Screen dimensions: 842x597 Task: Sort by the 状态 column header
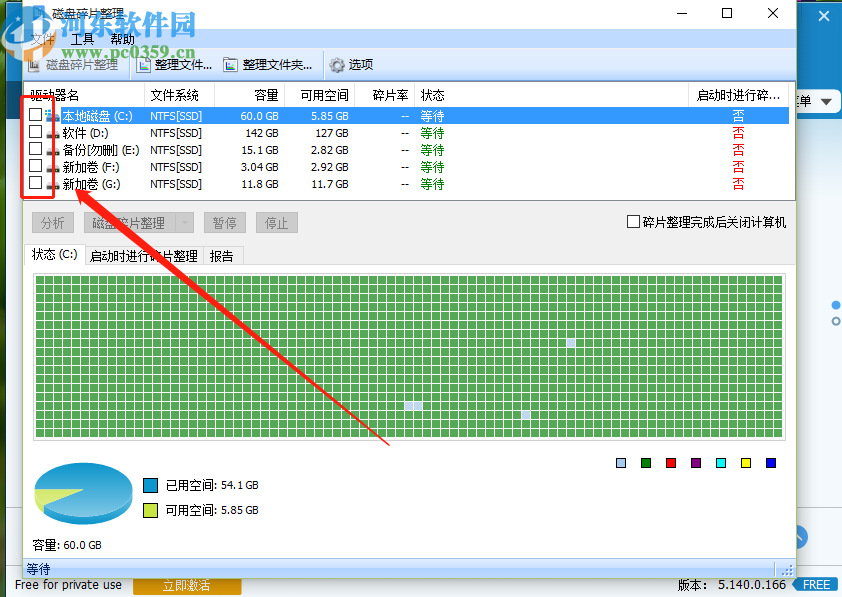click(551, 96)
